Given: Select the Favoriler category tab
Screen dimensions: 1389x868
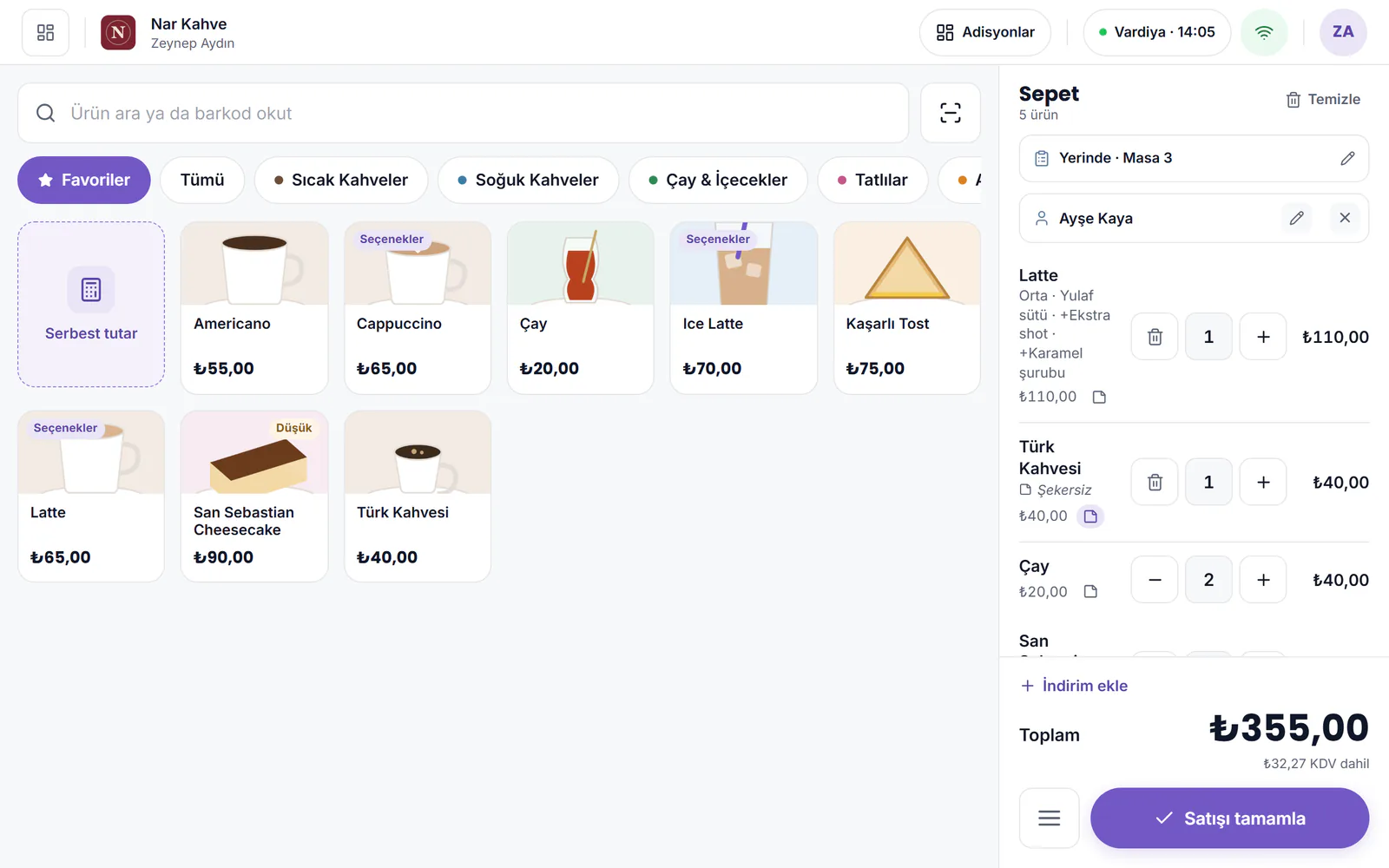Looking at the screenshot, I should coord(84,180).
